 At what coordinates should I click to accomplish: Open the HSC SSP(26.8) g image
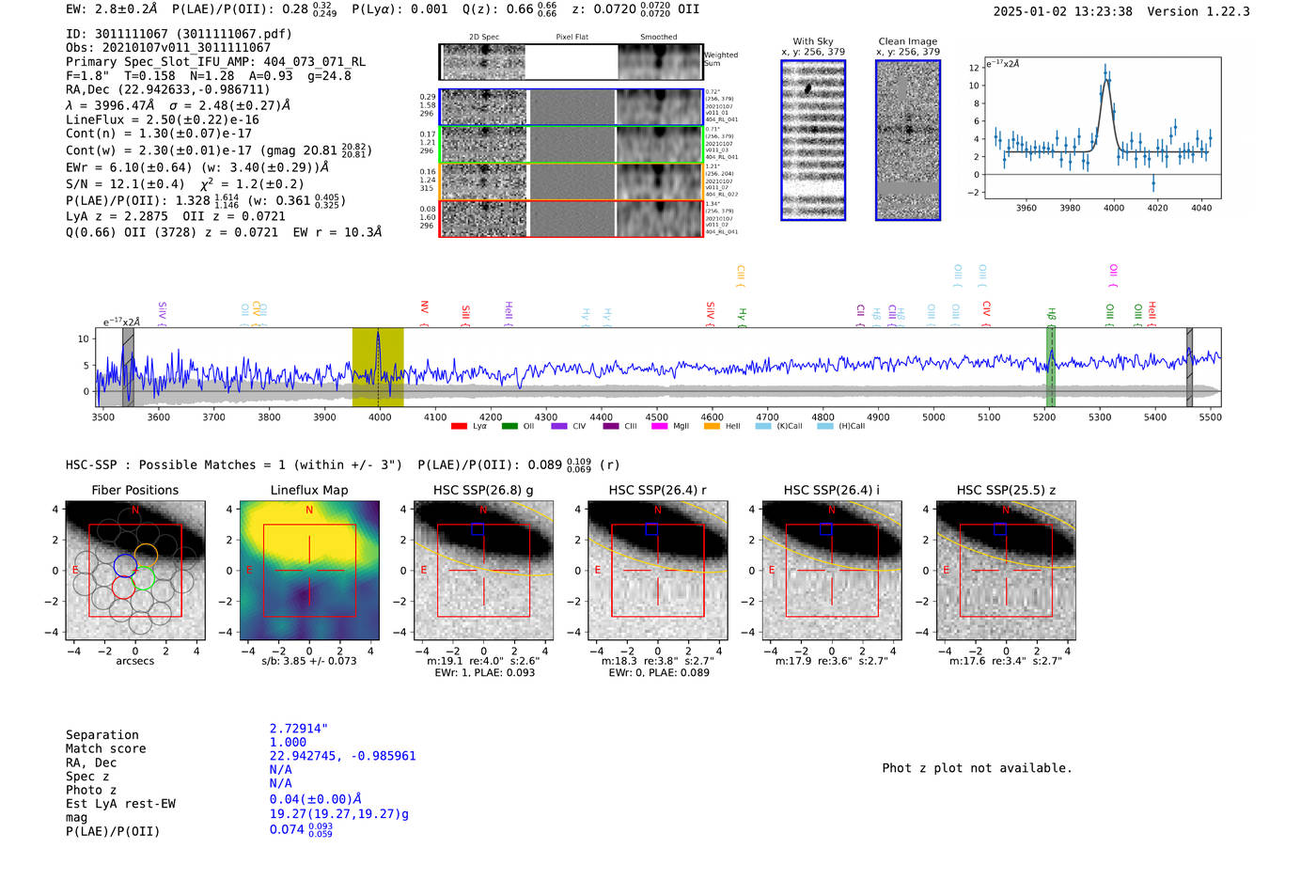[x=483, y=571]
